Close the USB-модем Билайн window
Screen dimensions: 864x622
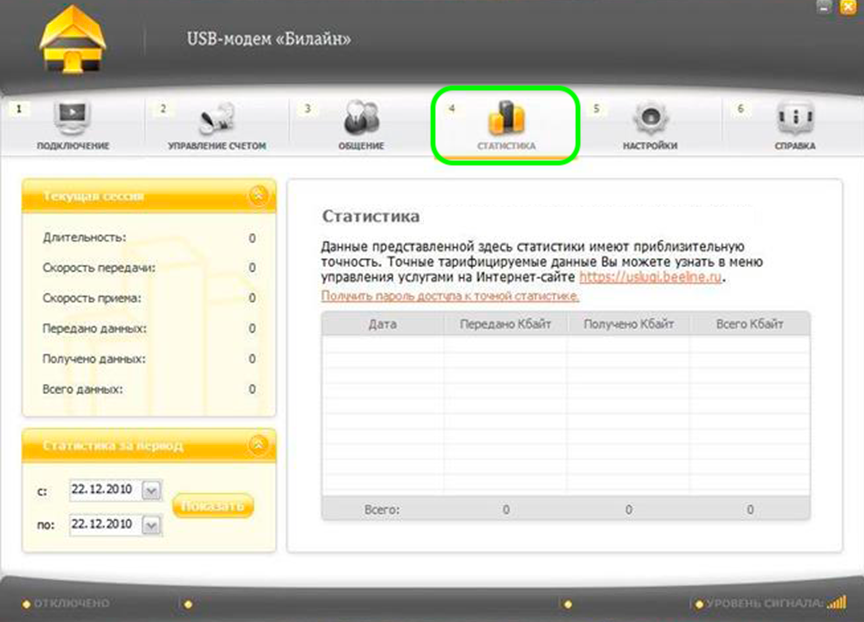coord(847,7)
